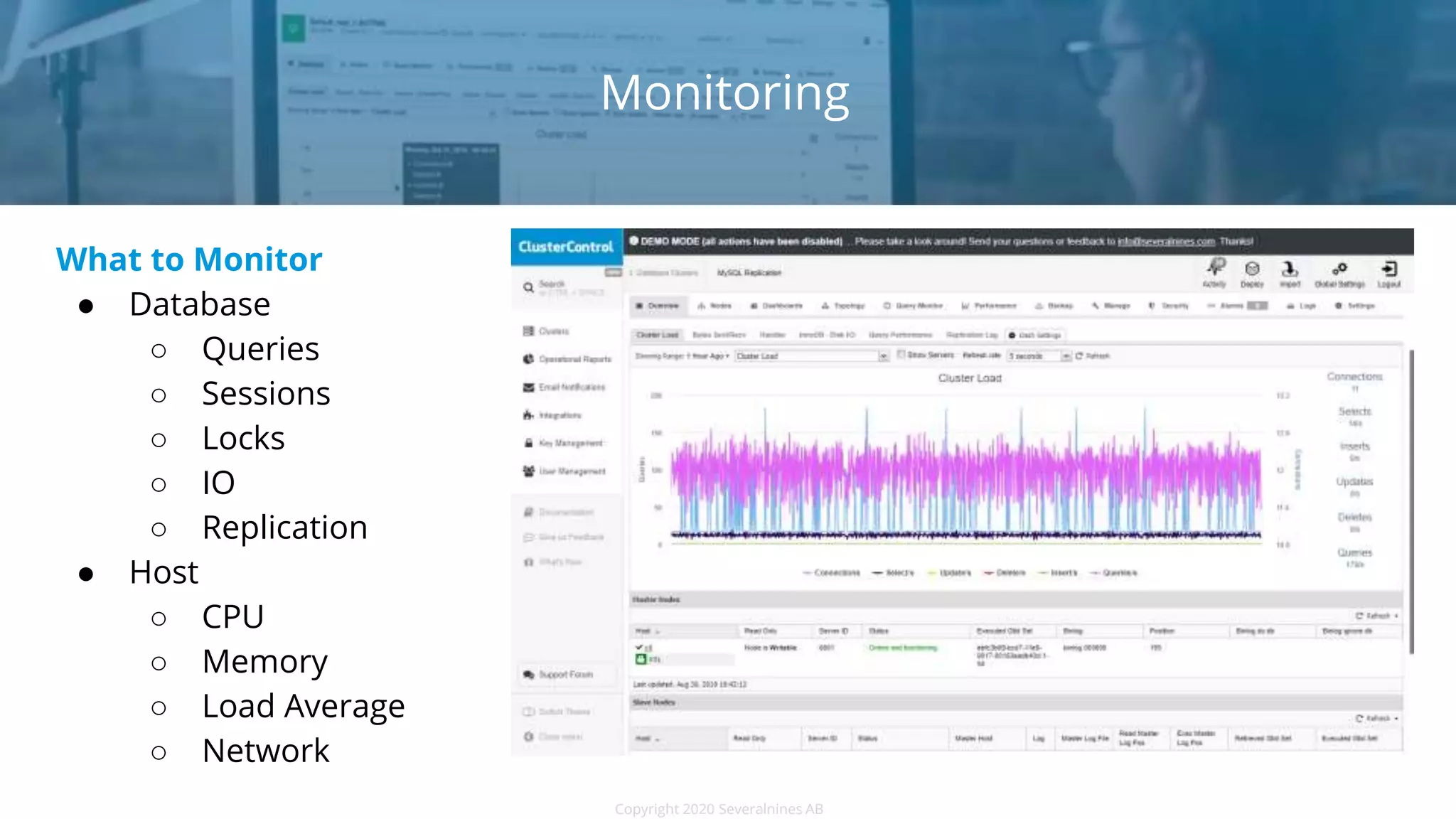
Task: Toggle Selects series in chart legend
Action: point(893,573)
